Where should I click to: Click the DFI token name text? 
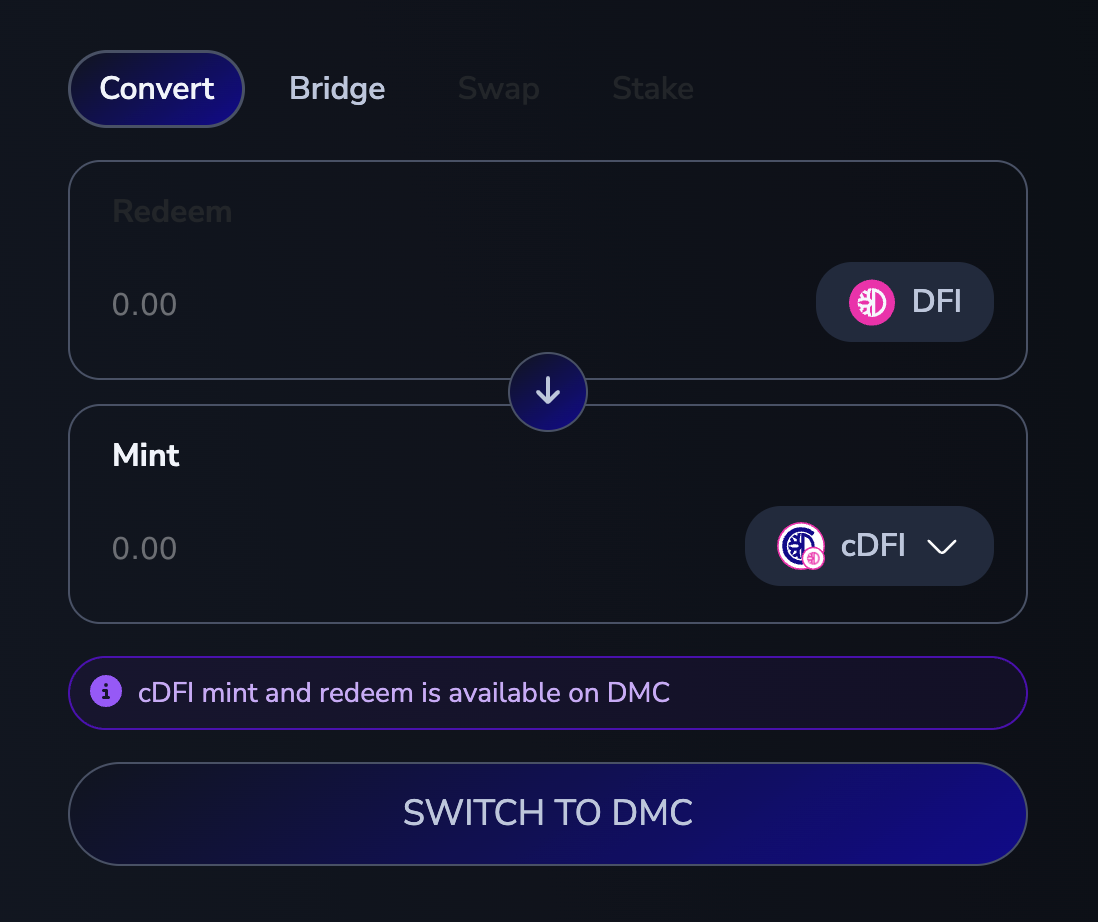[x=937, y=302]
